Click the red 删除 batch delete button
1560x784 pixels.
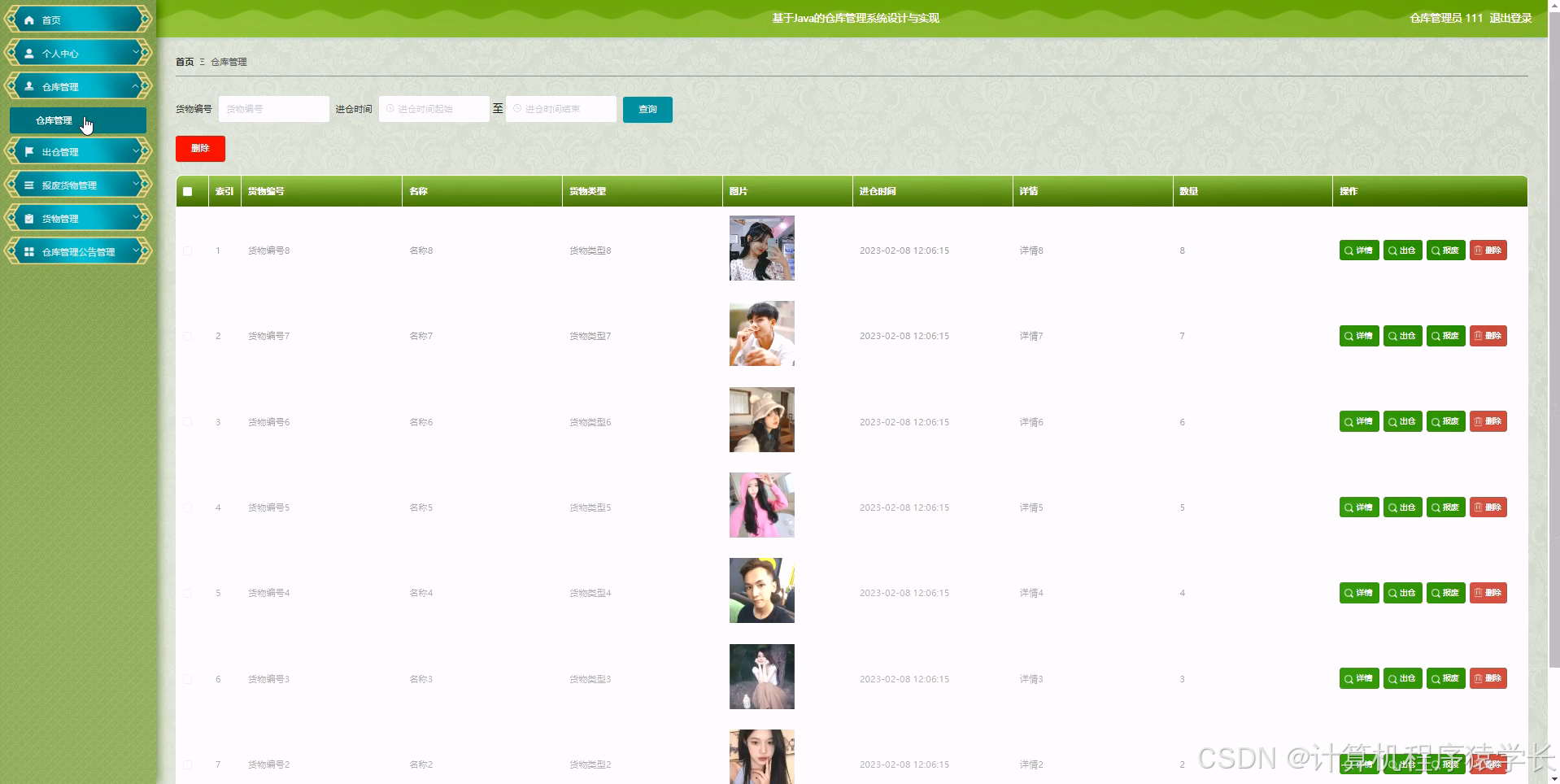click(200, 148)
